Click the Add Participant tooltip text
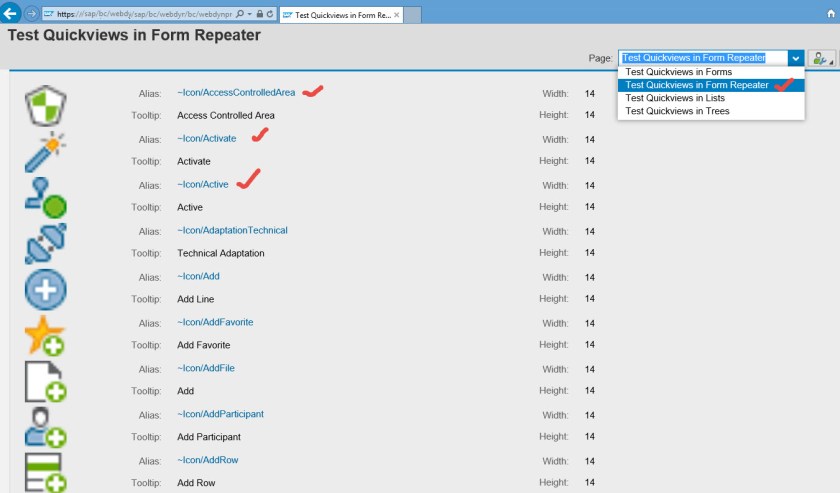840x493 pixels. [x=209, y=437]
